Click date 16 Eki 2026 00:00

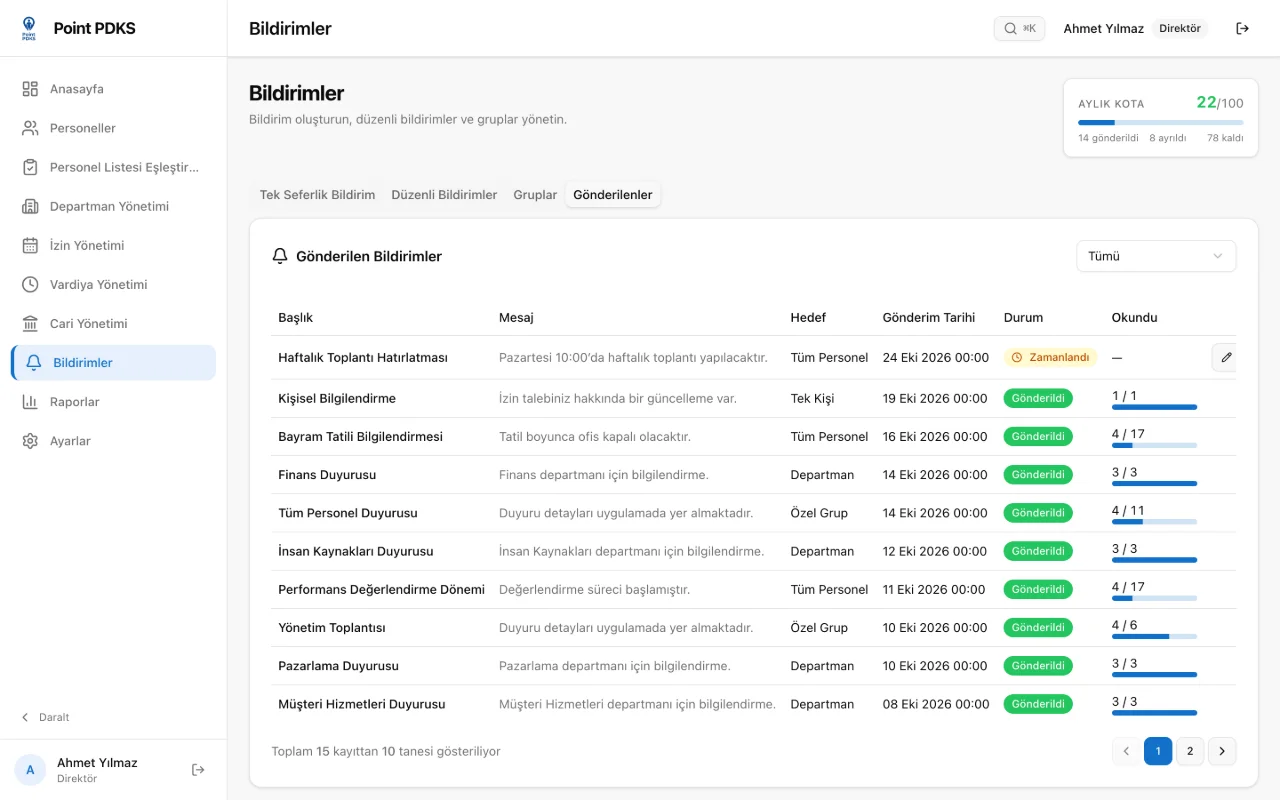tap(935, 437)
